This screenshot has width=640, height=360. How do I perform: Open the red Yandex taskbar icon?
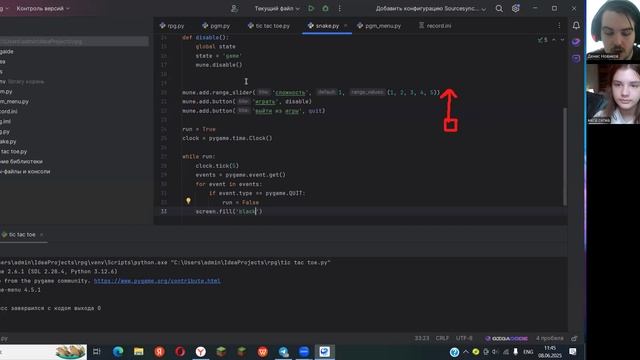[x=160, y=351]
